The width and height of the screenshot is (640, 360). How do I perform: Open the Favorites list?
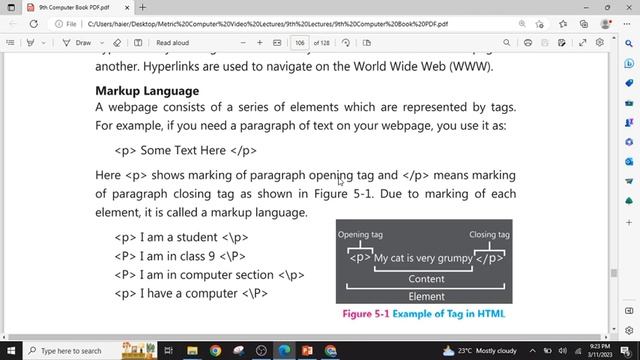pos(563,24)
